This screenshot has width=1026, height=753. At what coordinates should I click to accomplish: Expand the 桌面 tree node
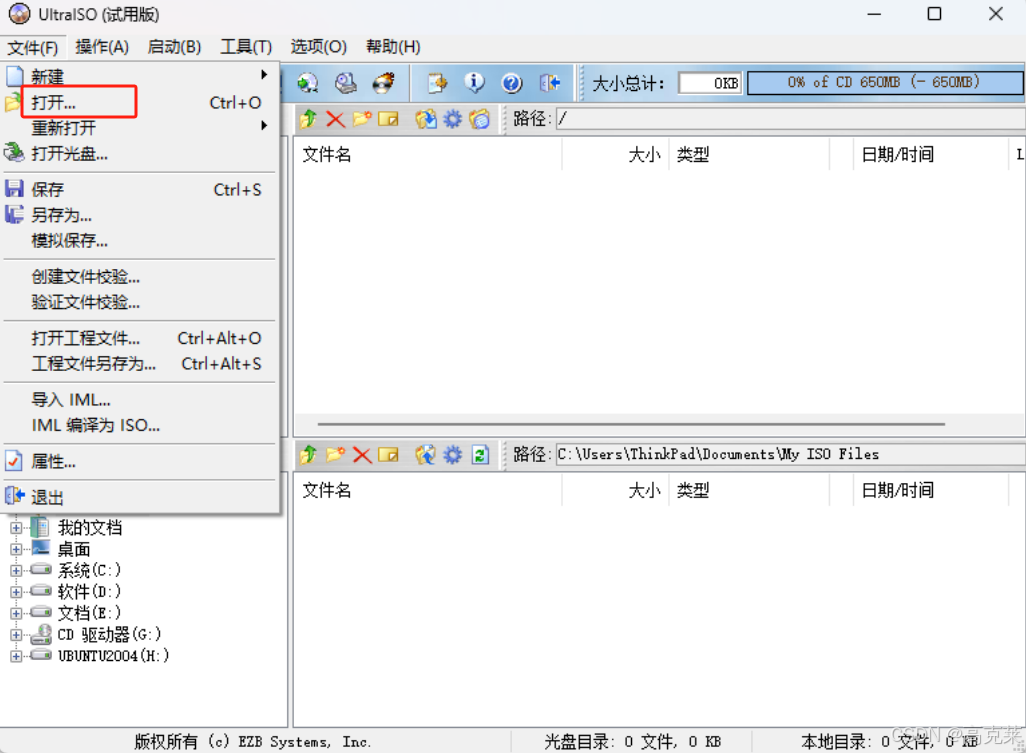16,550
